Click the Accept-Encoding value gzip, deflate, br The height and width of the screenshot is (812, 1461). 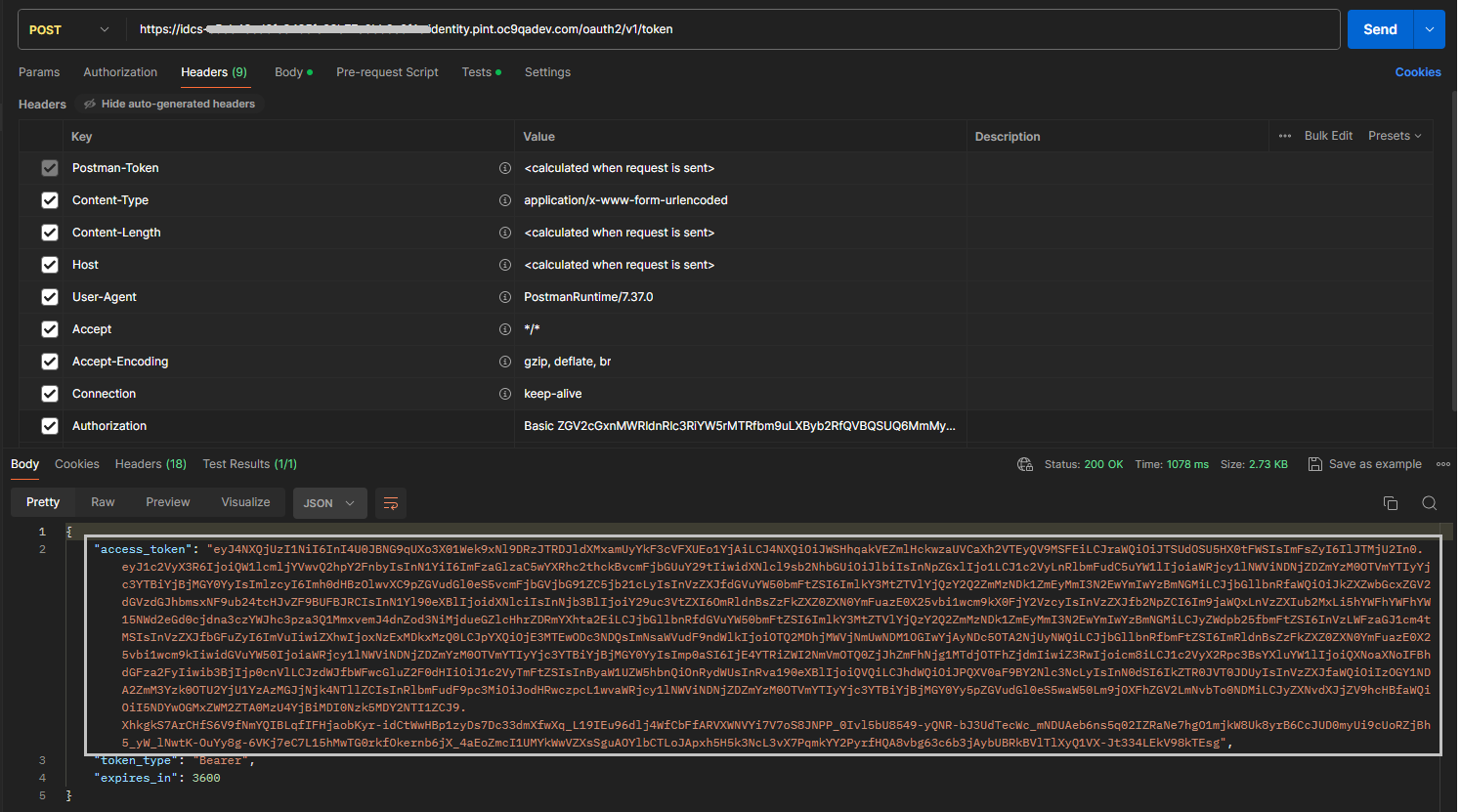tap(567, 362)
